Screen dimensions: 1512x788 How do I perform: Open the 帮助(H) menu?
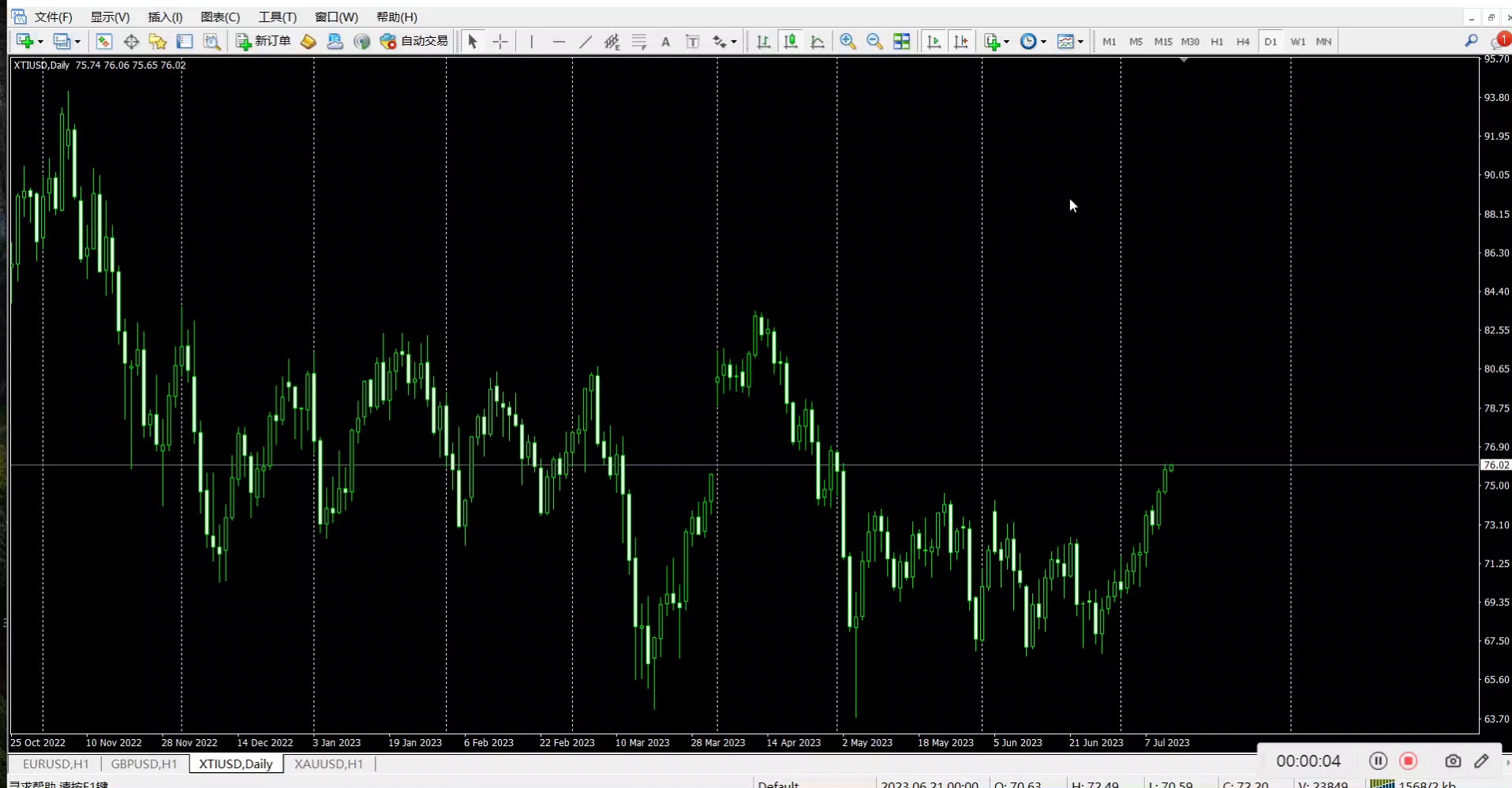397,17
